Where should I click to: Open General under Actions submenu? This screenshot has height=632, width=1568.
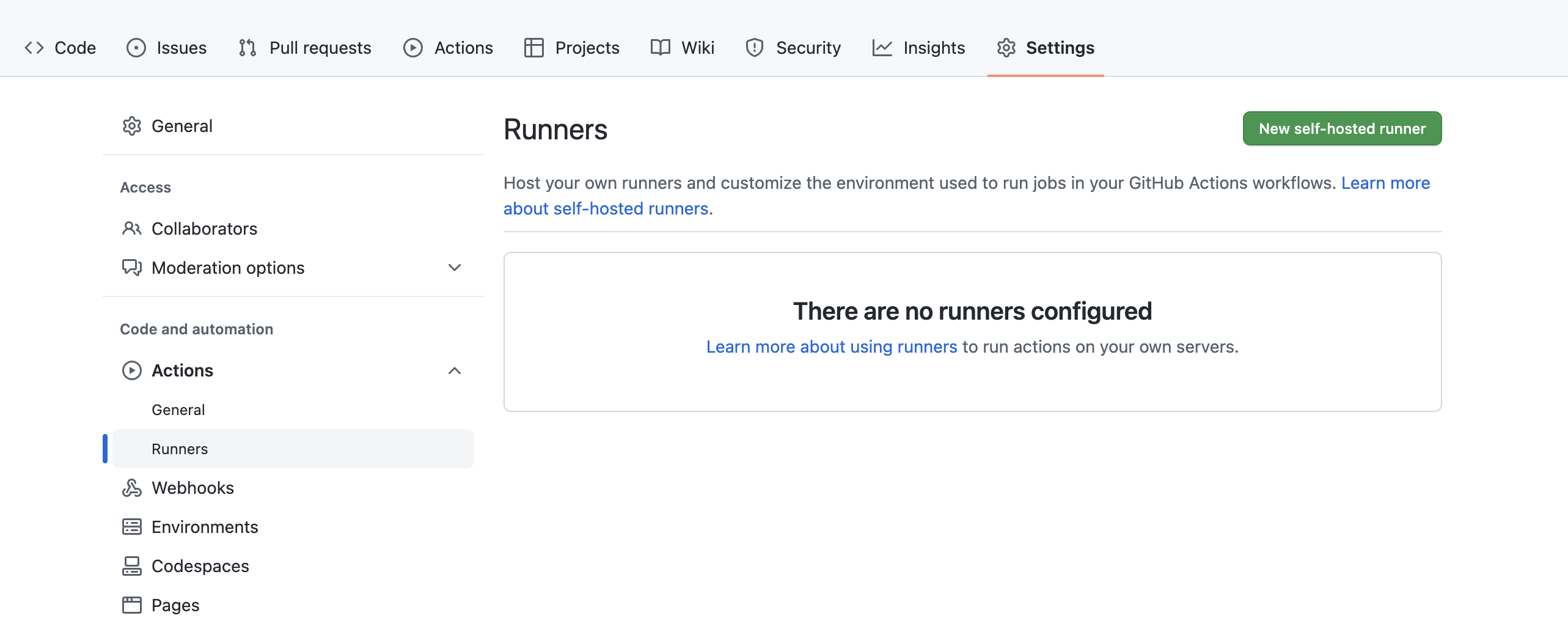(x=293, y=410)
